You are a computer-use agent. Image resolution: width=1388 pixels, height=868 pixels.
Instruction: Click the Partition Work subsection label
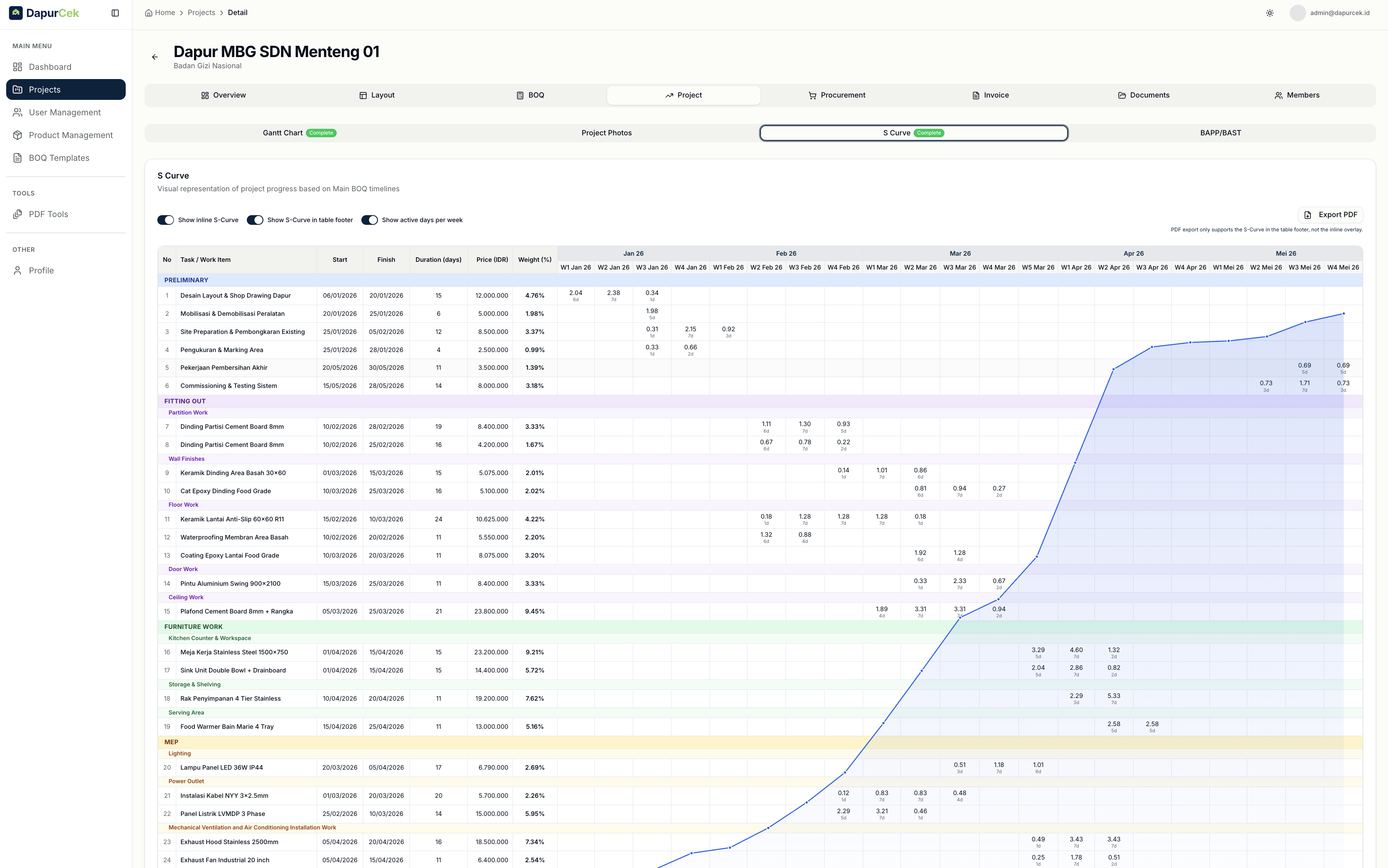(188, 413)
